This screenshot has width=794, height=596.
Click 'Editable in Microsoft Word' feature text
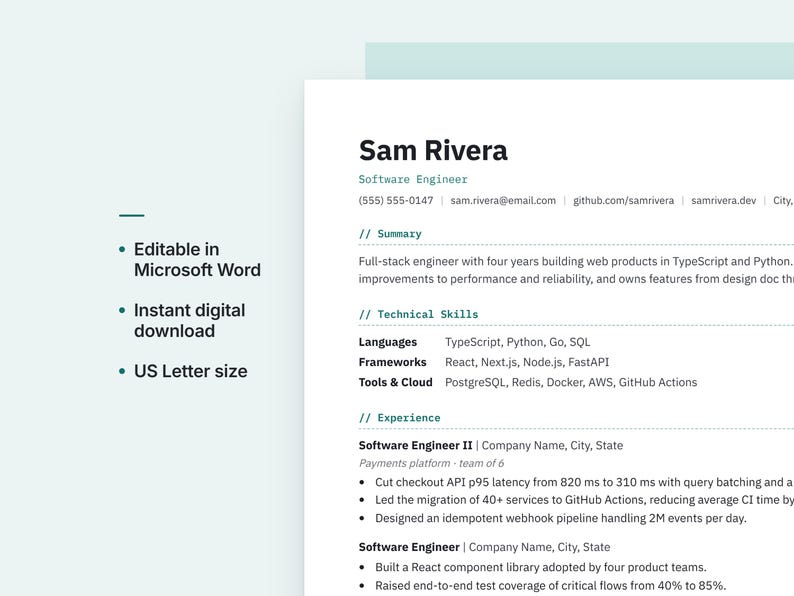click(x=197, y=260)
